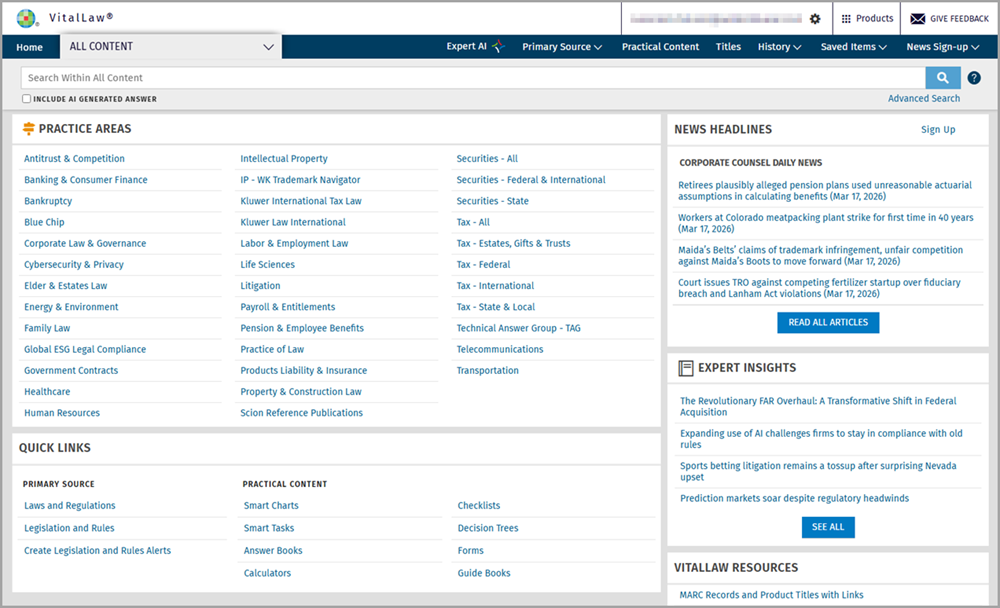This screenshot has height=608, width=1000.
Task: Open Transportation practice area
Action: 487,371
